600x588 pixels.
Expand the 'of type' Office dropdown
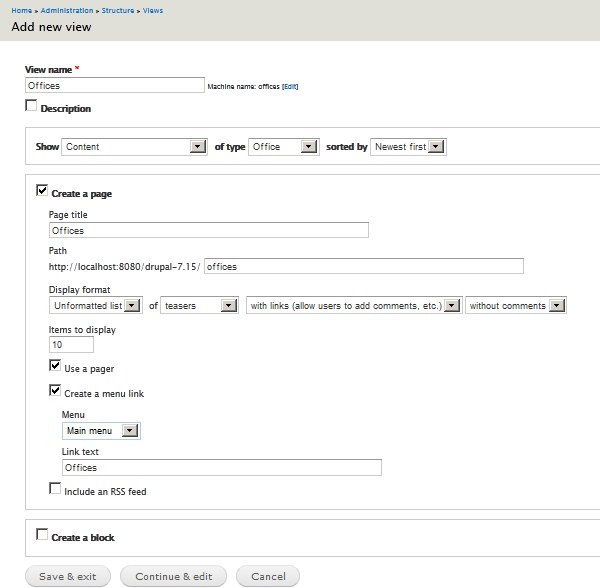[284, 147]
